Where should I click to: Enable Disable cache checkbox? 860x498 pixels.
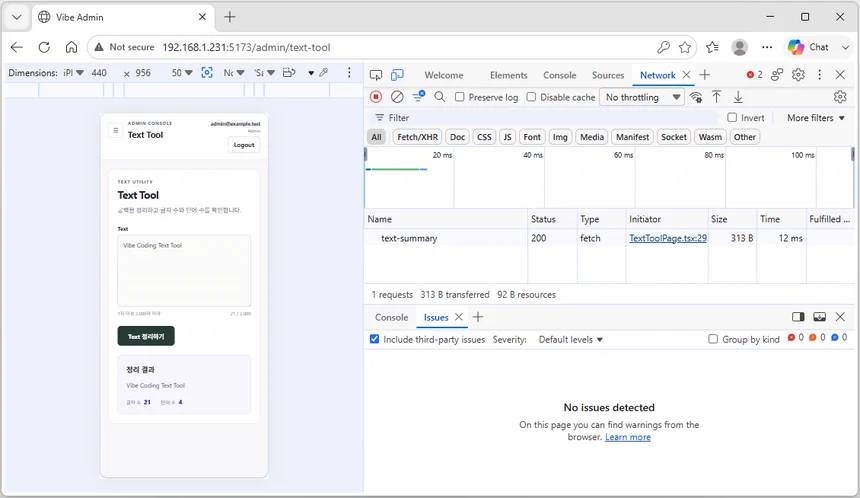[531, 97]
